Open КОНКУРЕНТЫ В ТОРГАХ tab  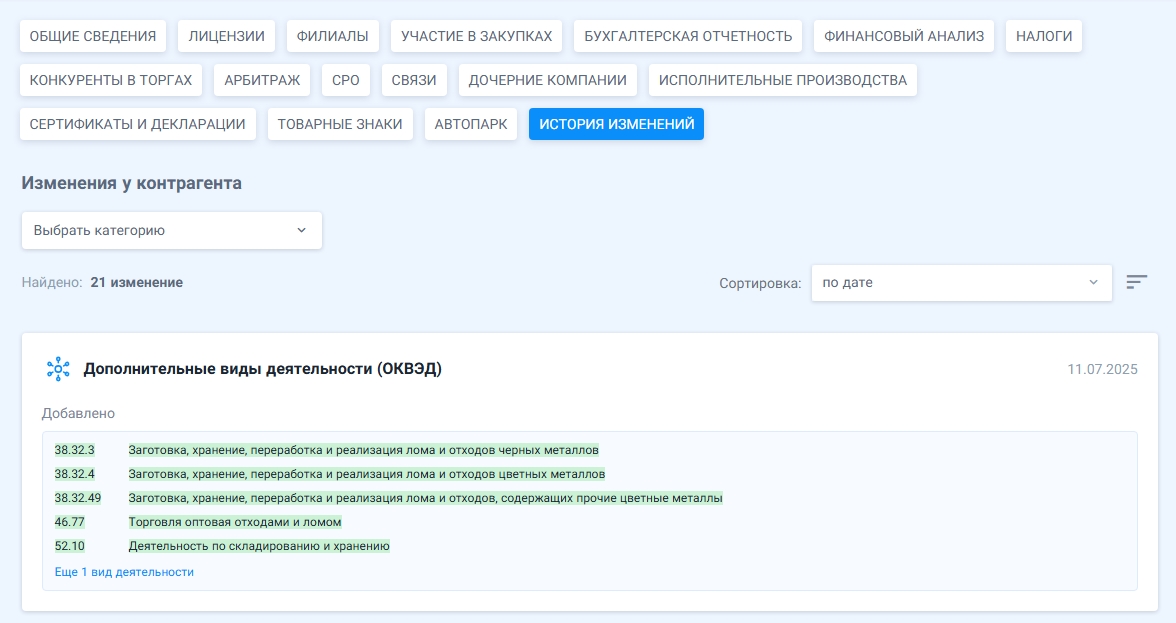(111, 80)
